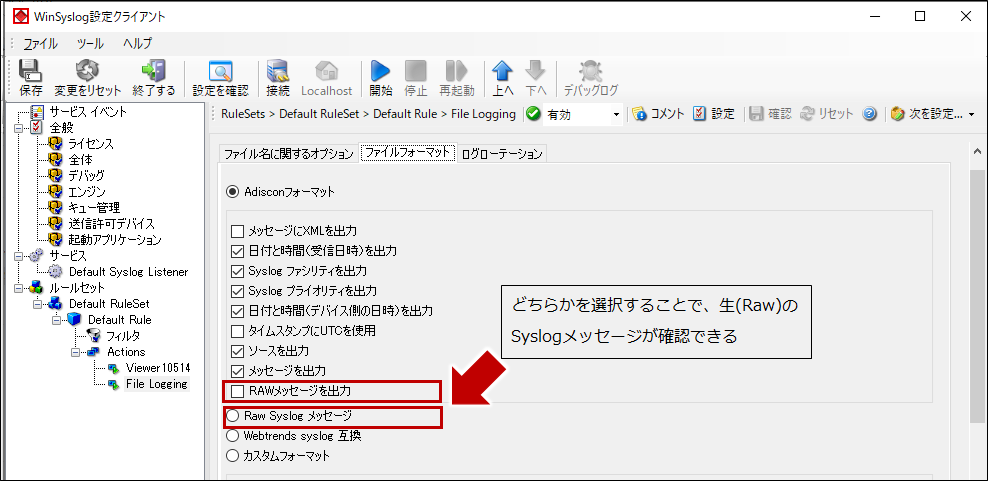This screenshot has width=988, height=481.
Task: Select ライセンス in the tree
Action: click(91, 144)
